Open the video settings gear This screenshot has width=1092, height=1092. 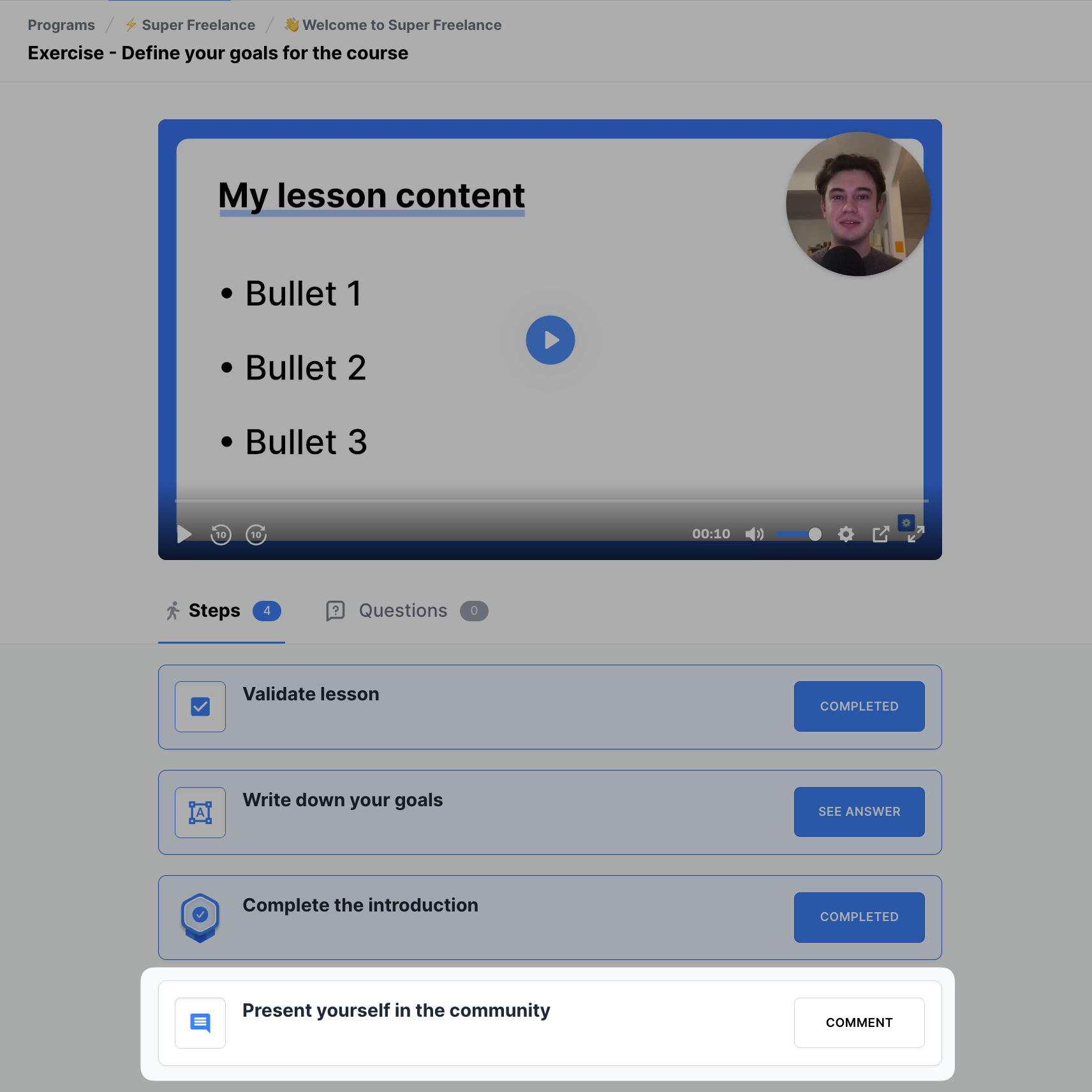pos(846,534)
